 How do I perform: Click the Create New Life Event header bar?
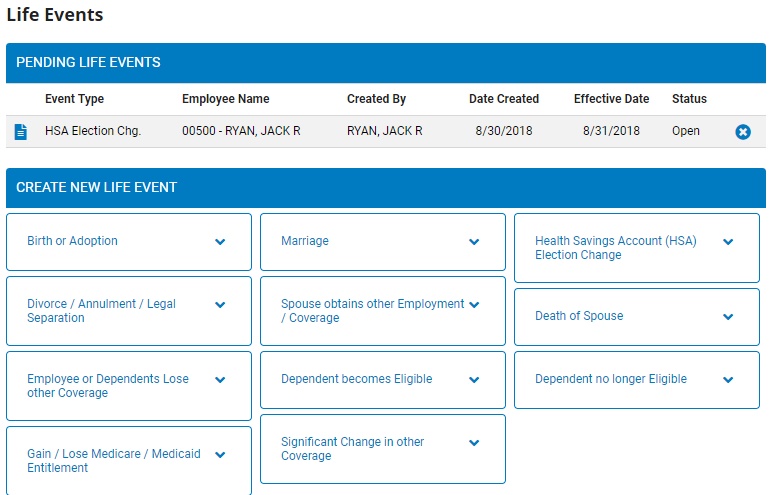coord(386,187)
